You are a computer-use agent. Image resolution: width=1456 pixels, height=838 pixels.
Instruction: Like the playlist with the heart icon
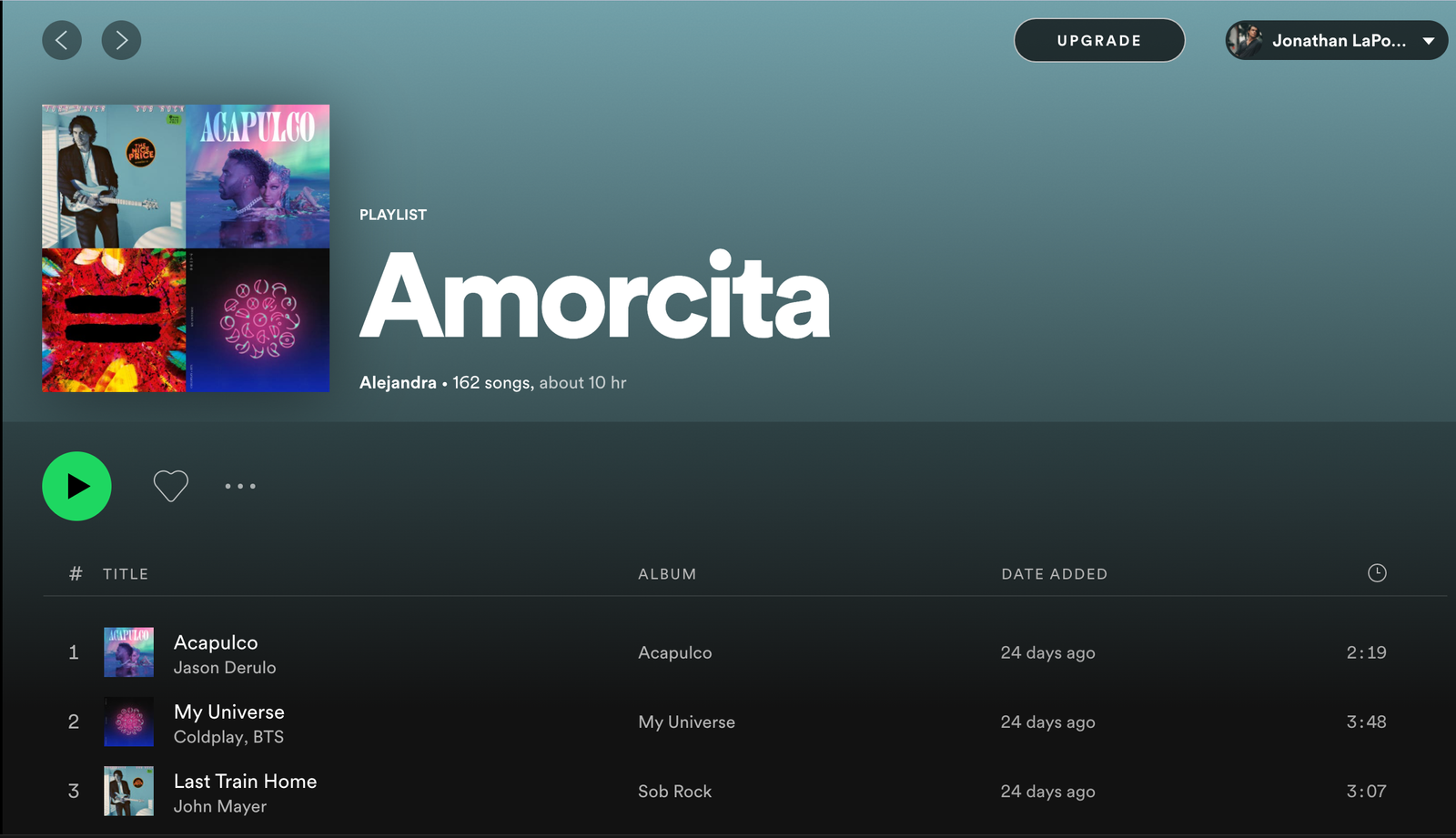click(170, 486)
